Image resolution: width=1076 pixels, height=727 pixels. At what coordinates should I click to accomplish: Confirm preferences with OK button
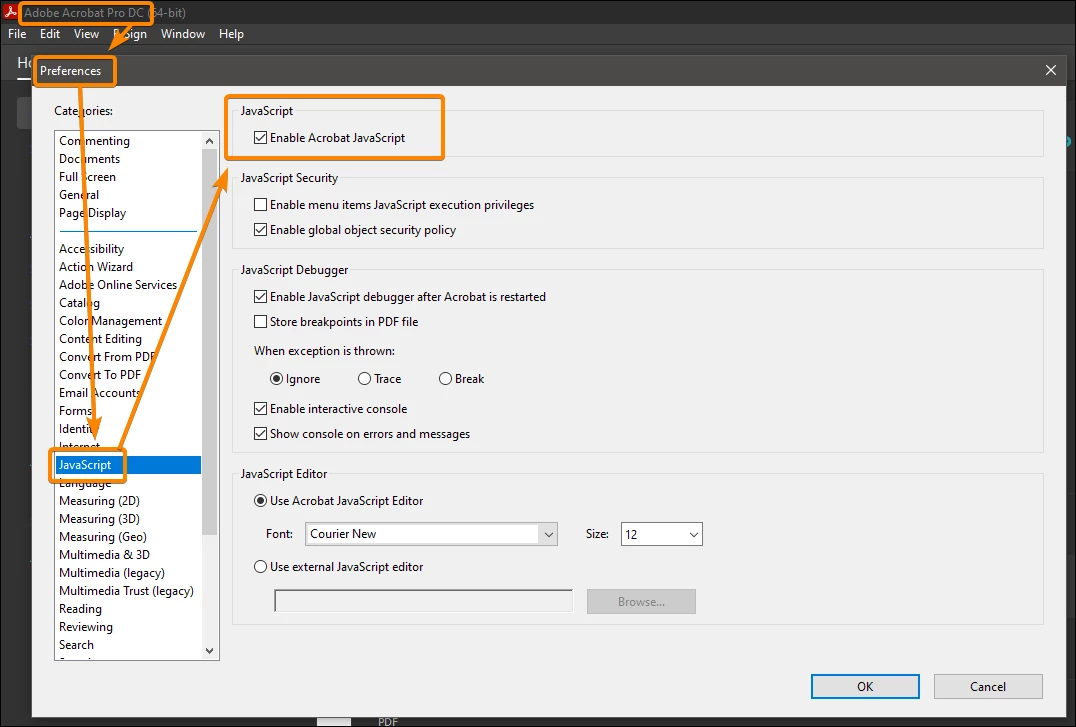(x=865, y=686)
